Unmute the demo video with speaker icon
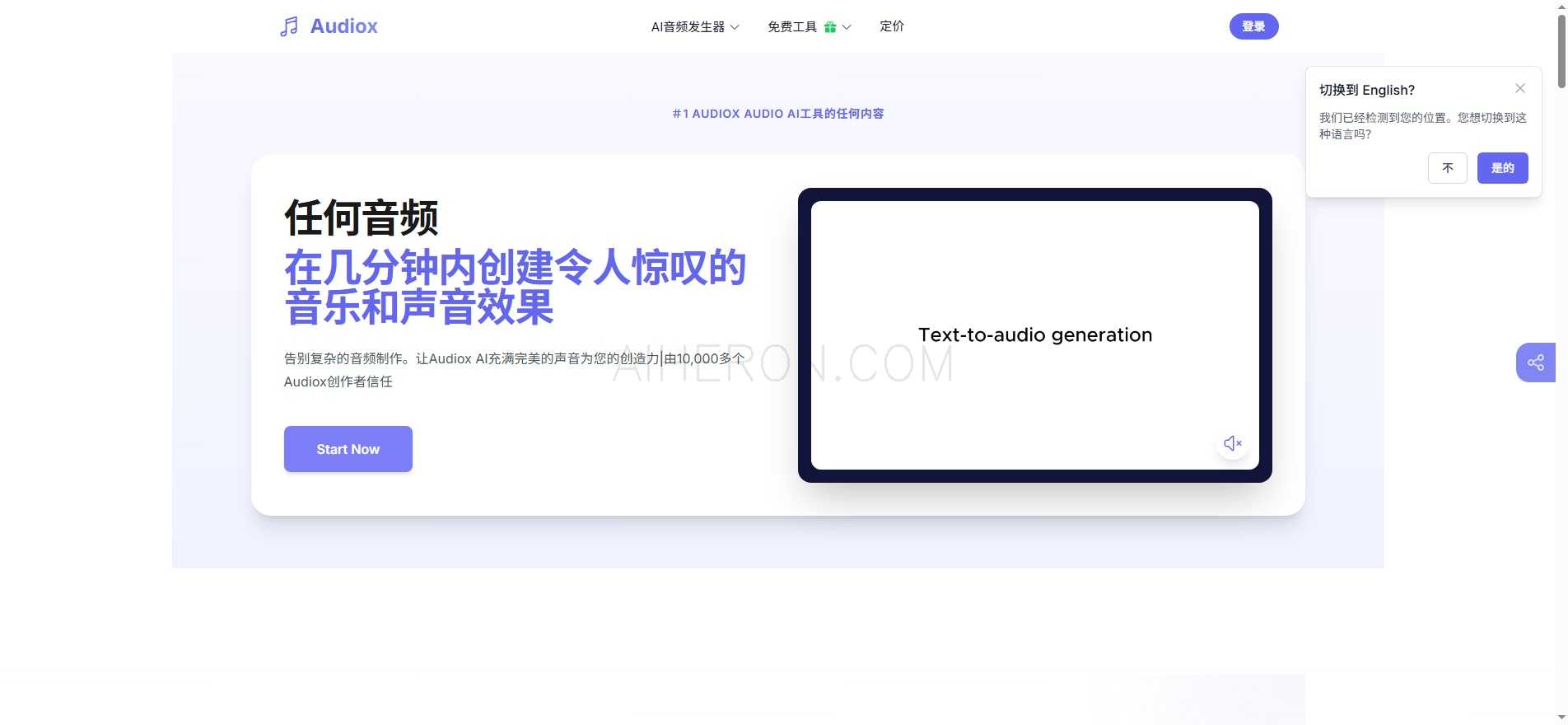 (x=1232, y=443)
